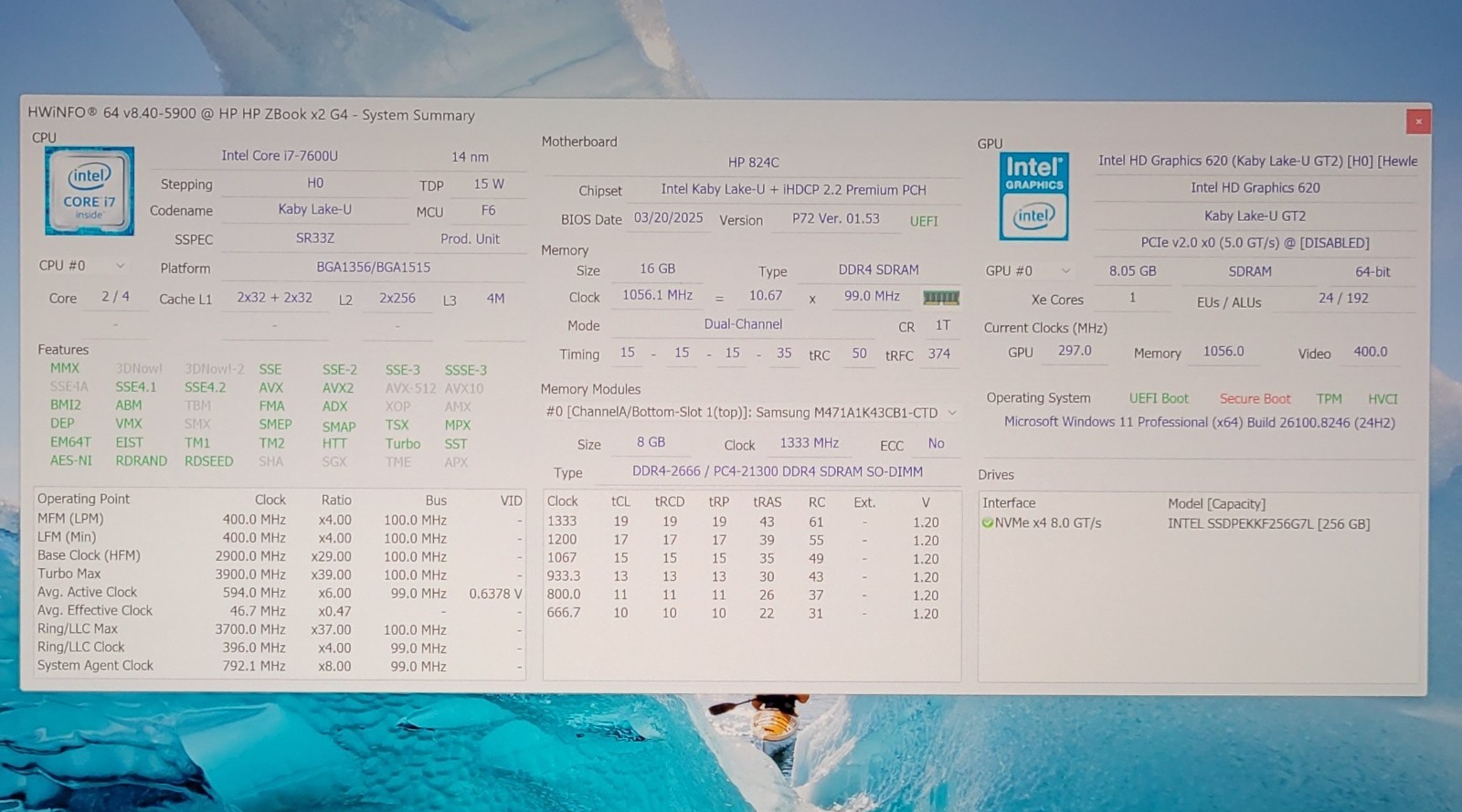Click the 2 / 4 core count value
This screenshot has width=1462, height=812.
(115, 297)
